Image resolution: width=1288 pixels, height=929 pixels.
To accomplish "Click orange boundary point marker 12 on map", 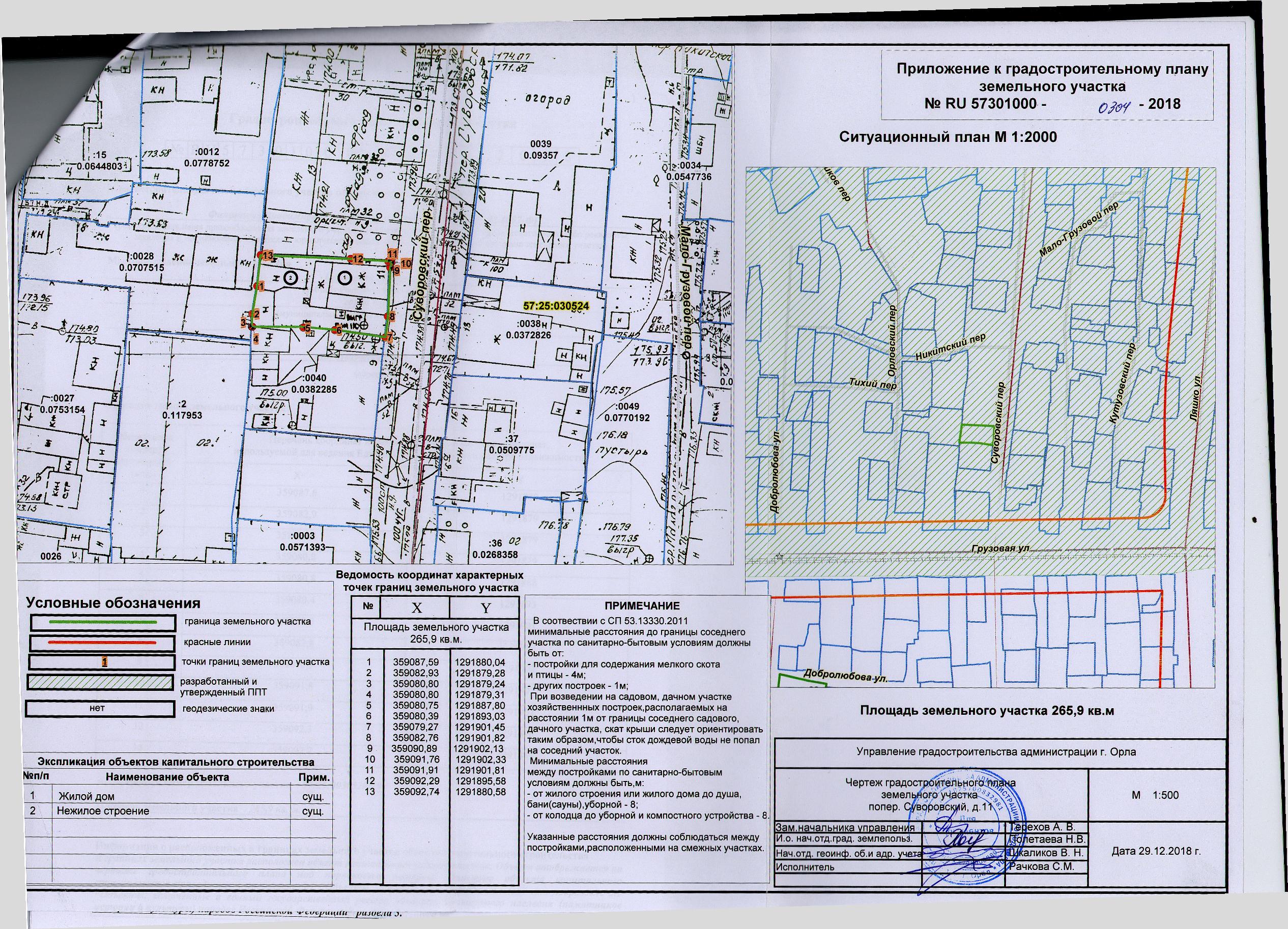I will coord(357,259).
